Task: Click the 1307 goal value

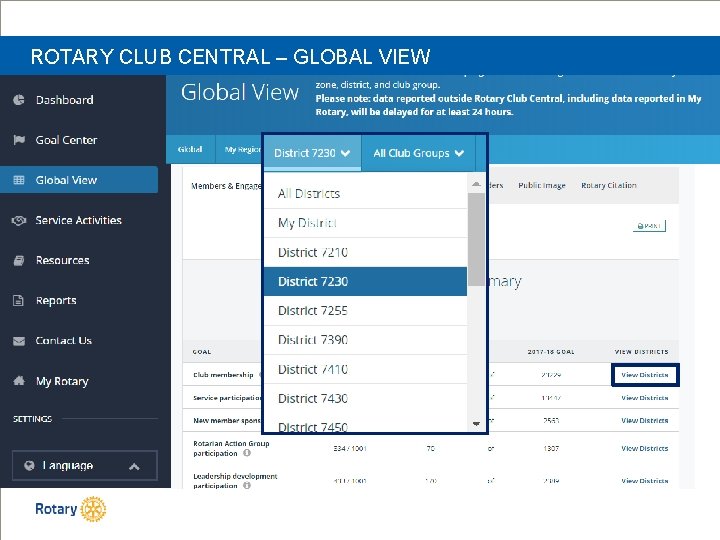Action: 551,448
